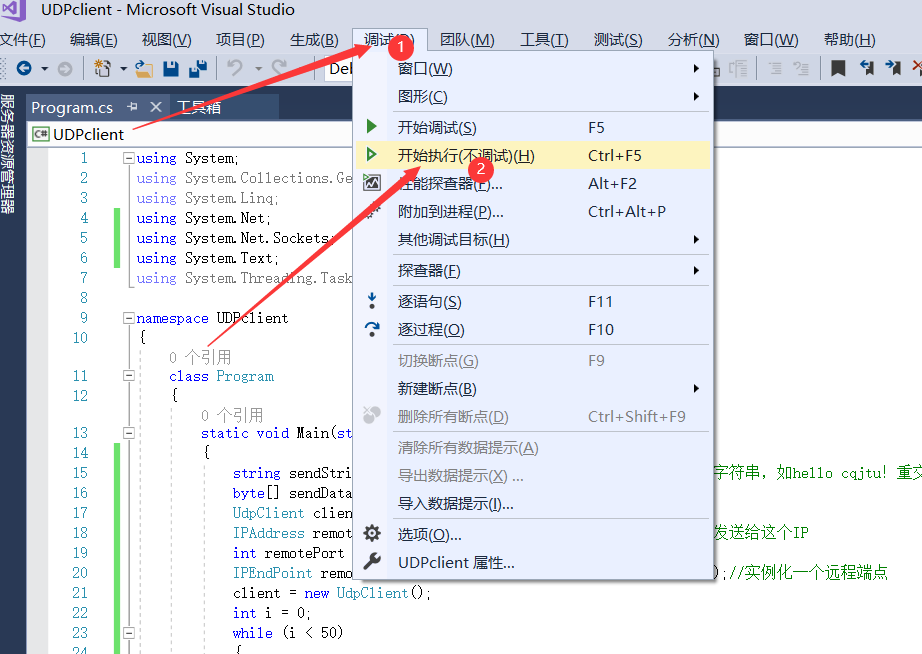Select 开始执行(不调试)(H) menu entry
Viewport: 922px width, 654px height.
533,155
